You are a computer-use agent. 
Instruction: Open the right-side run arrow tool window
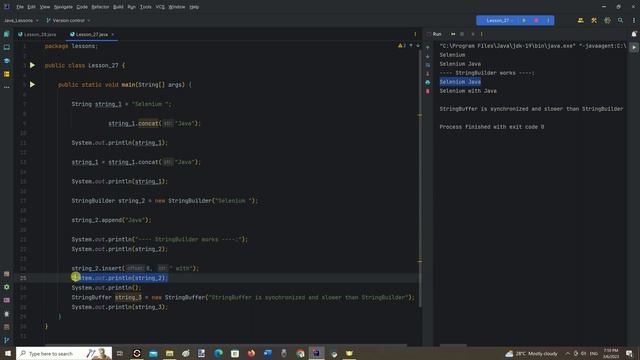(x=634, y=47)
